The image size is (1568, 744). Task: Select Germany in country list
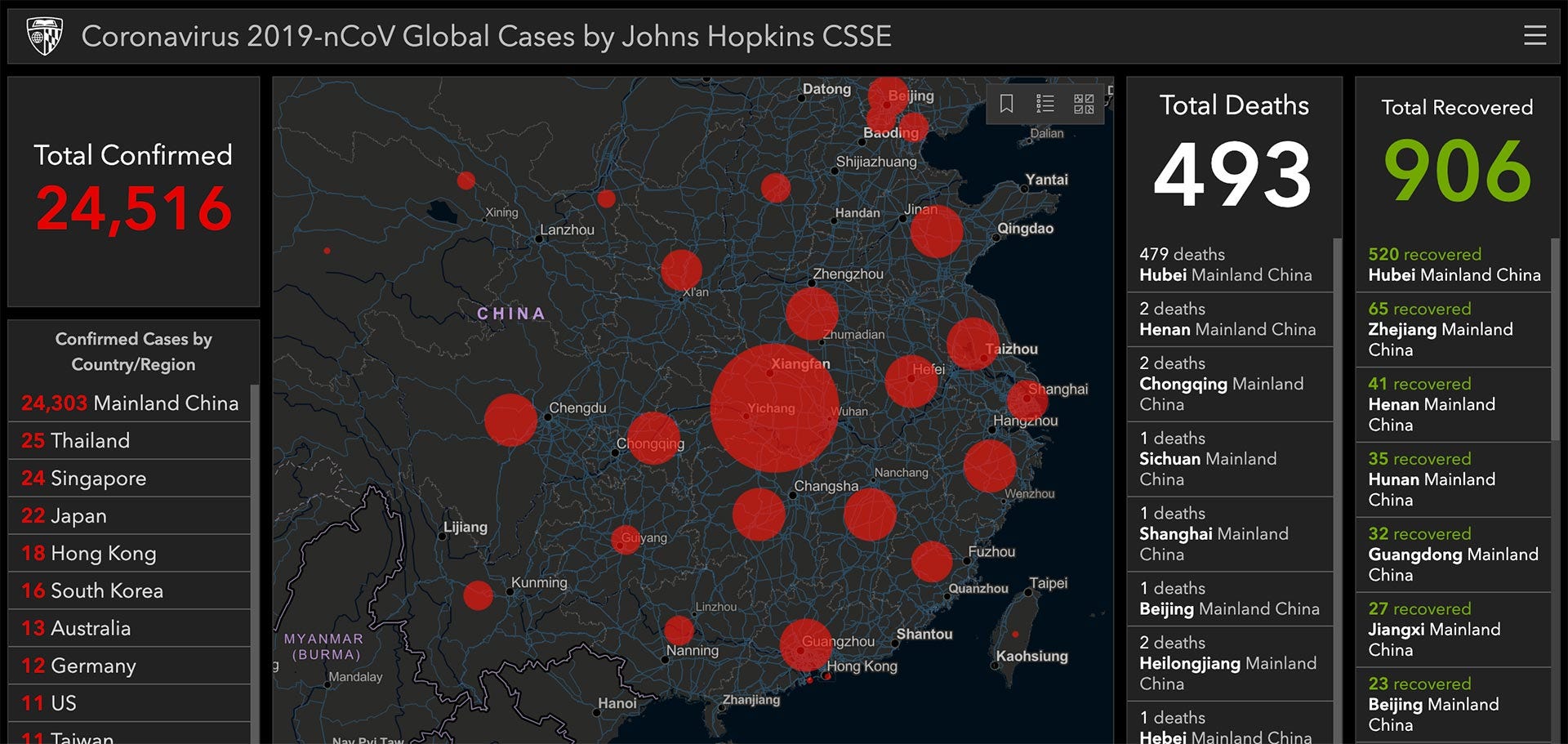[x=129, y=666]
